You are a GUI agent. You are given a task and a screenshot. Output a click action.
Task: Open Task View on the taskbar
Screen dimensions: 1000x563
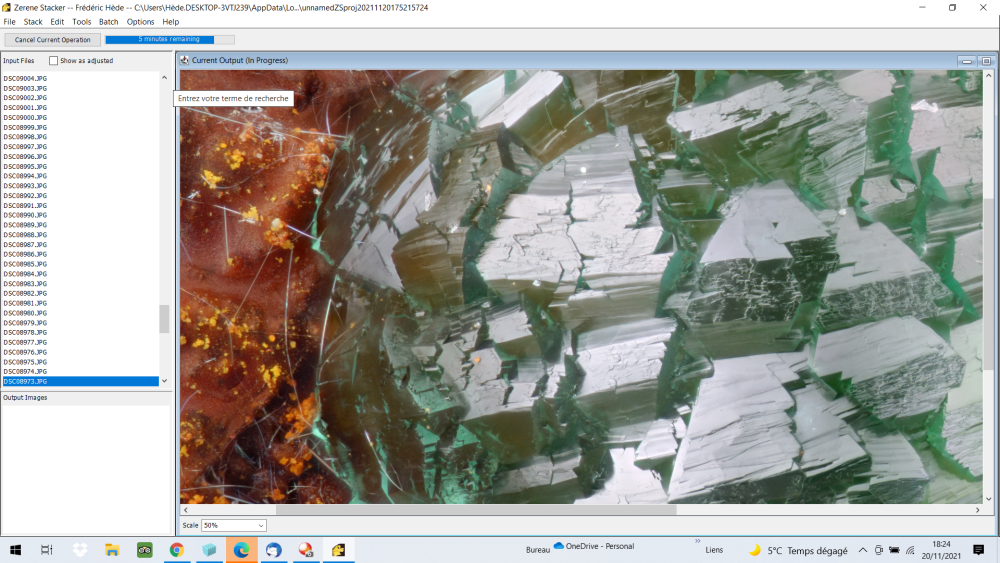click(x=47, y=550)
